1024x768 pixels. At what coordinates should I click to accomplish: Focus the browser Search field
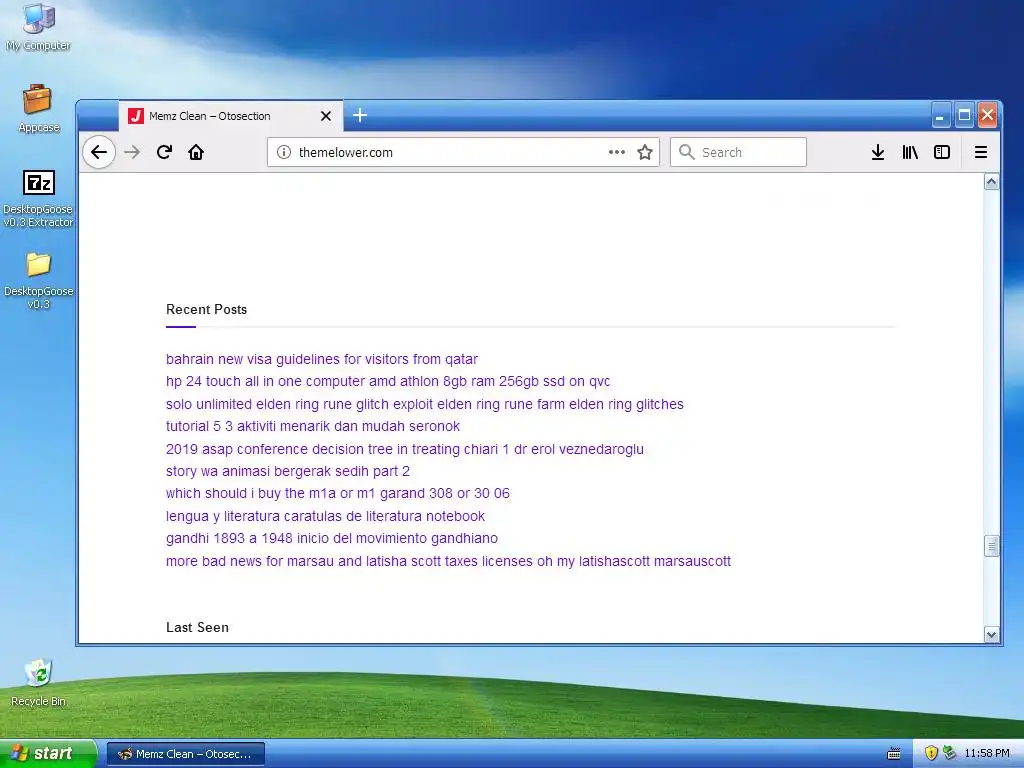[739, 152]
